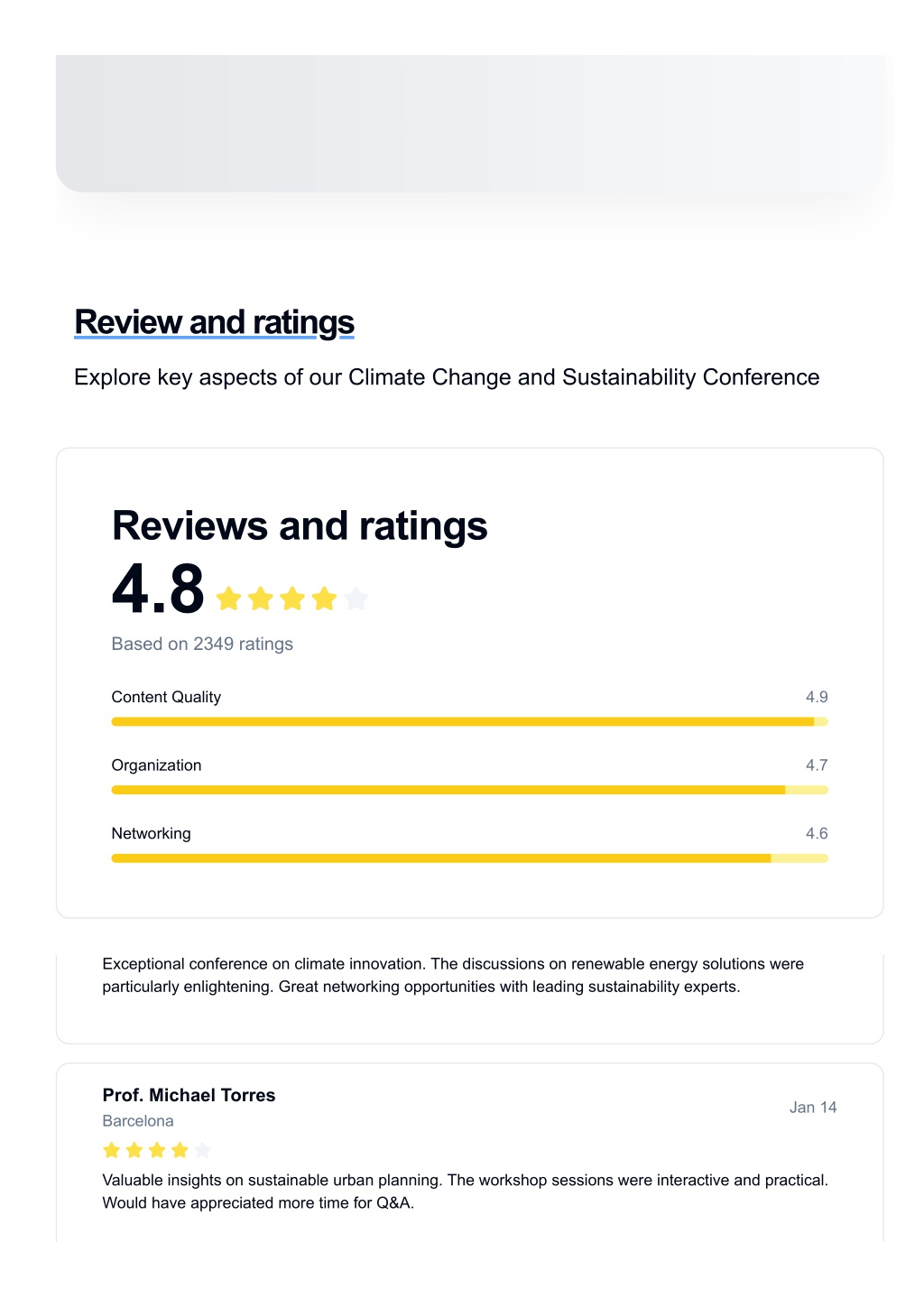Click the fourth star of overall rating
Viewport: 924px width, 1308px height.
324,598
